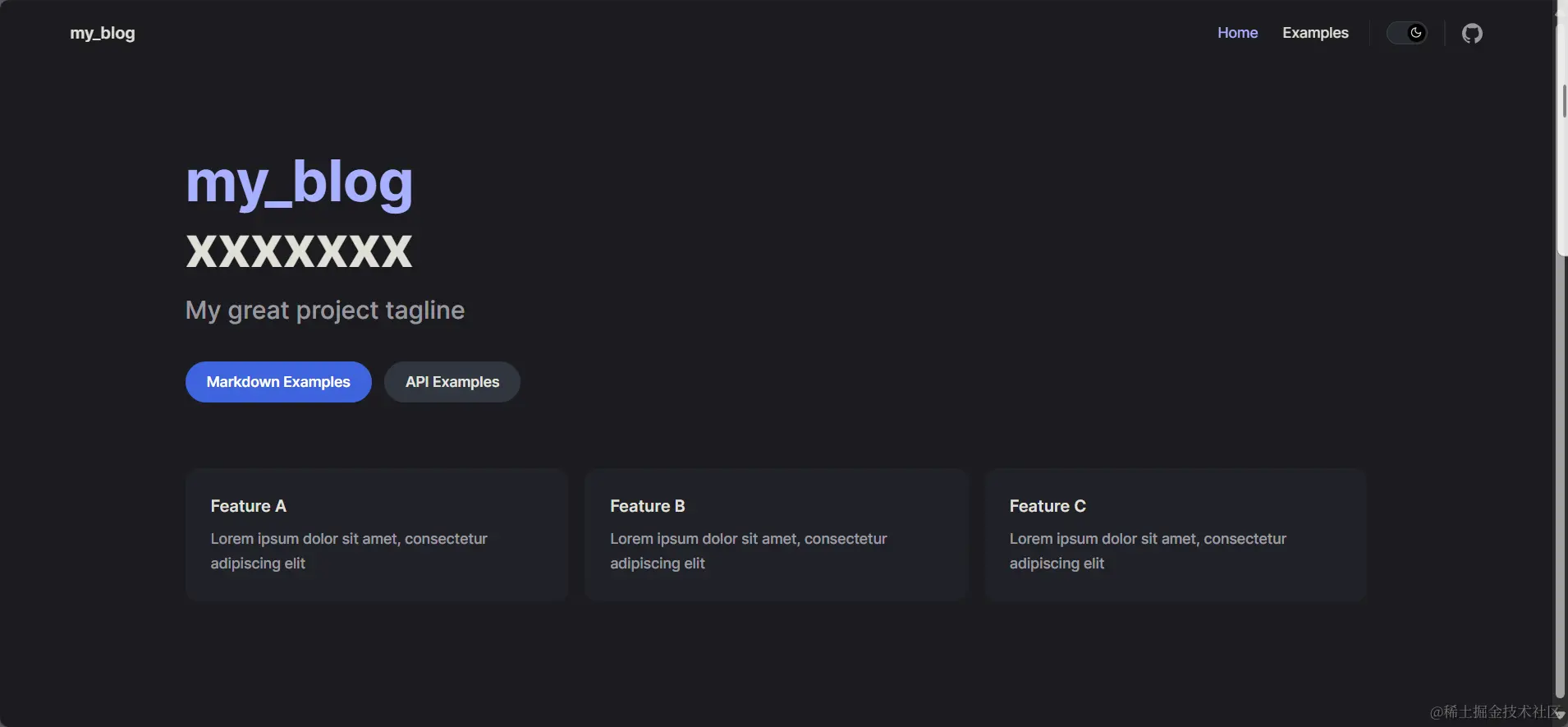Viewport: 1568px width, 727px height.
Task: Click the large purple my_blog hero heading
Action: tap(299, 182)
